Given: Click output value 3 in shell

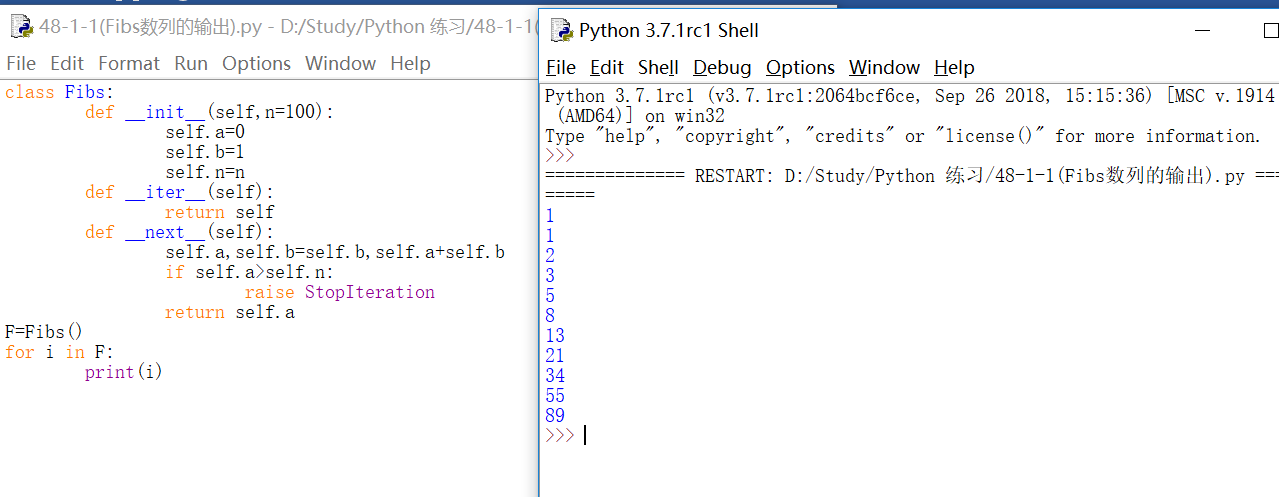Looking at the screenshot, I should point(550,276).
